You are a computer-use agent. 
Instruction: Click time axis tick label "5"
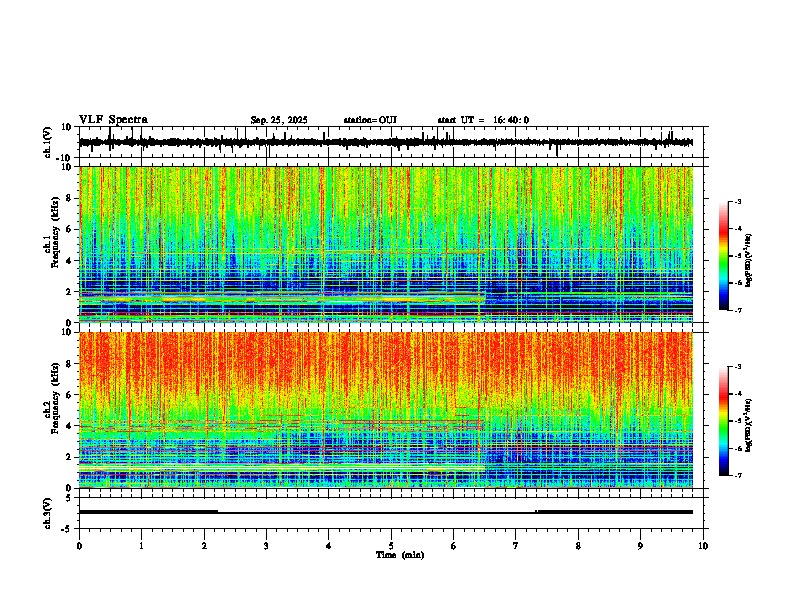pyautogui.click(x=391, y=546)
